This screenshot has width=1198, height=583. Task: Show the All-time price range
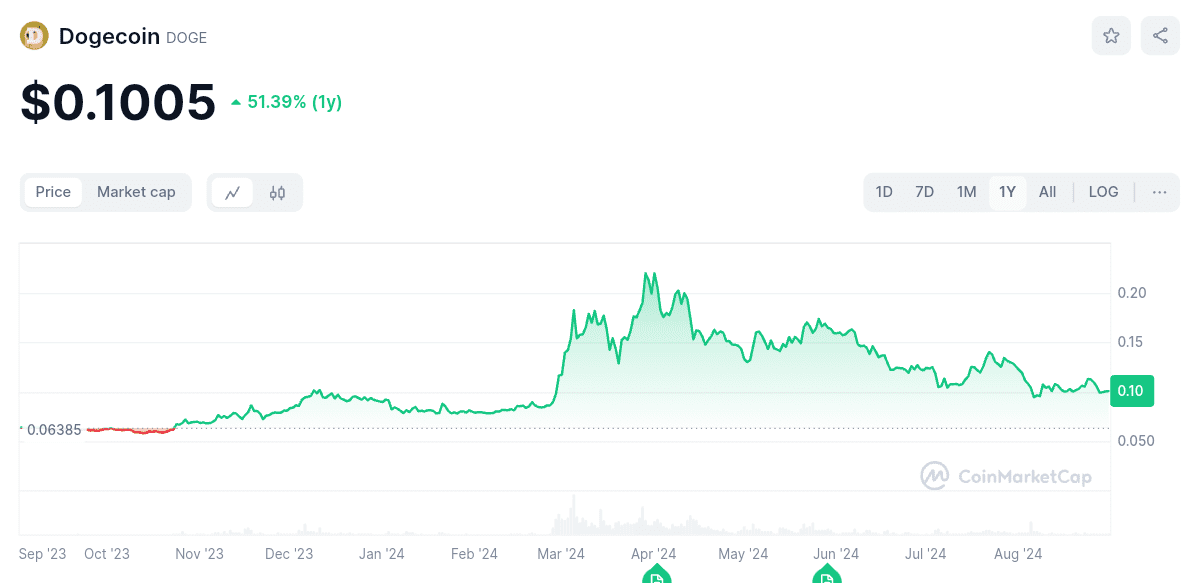click(x=1047, y=192)
